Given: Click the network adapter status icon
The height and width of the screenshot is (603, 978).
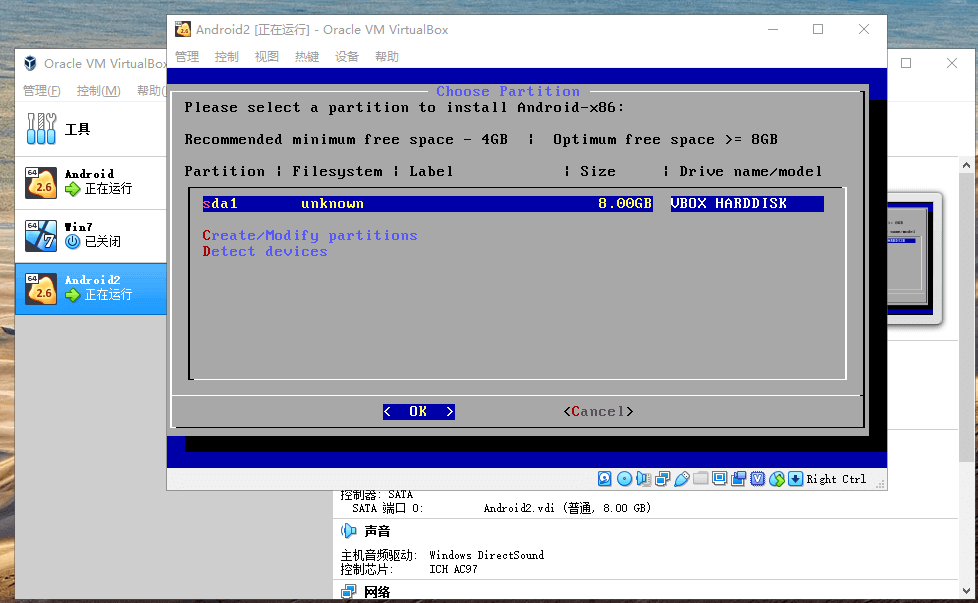Looking at the screenshot, I should tap(662, 479).
